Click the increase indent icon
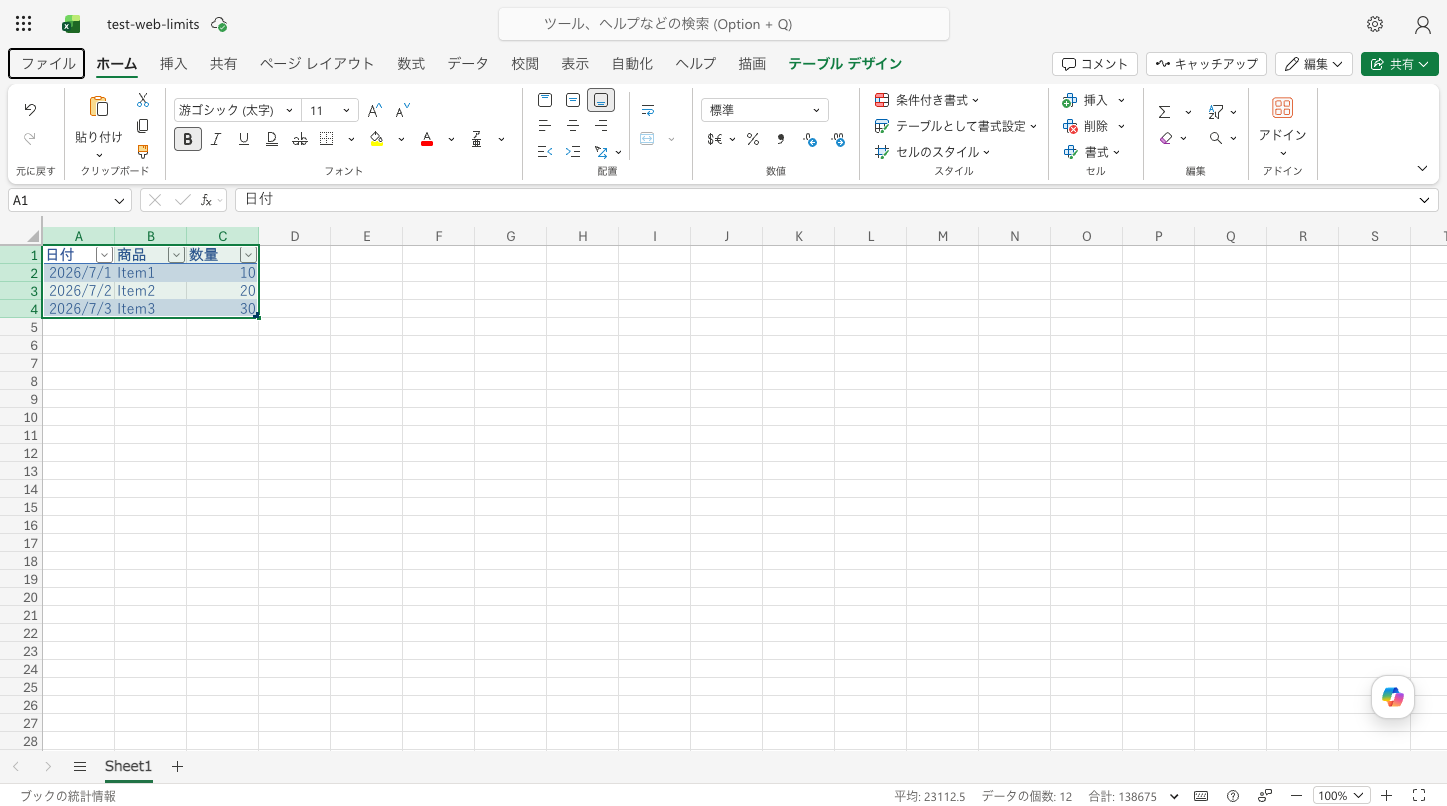 573,152
